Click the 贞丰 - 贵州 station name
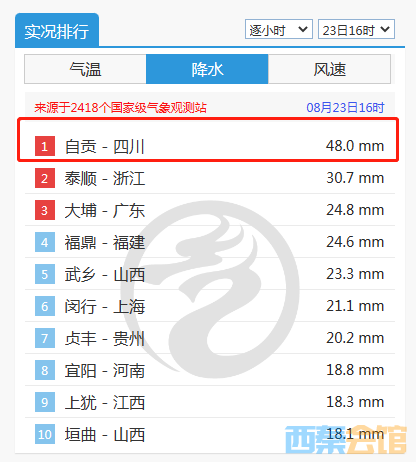Image resolution: width=416 pixels, height=462 pixels. [105, 339]
